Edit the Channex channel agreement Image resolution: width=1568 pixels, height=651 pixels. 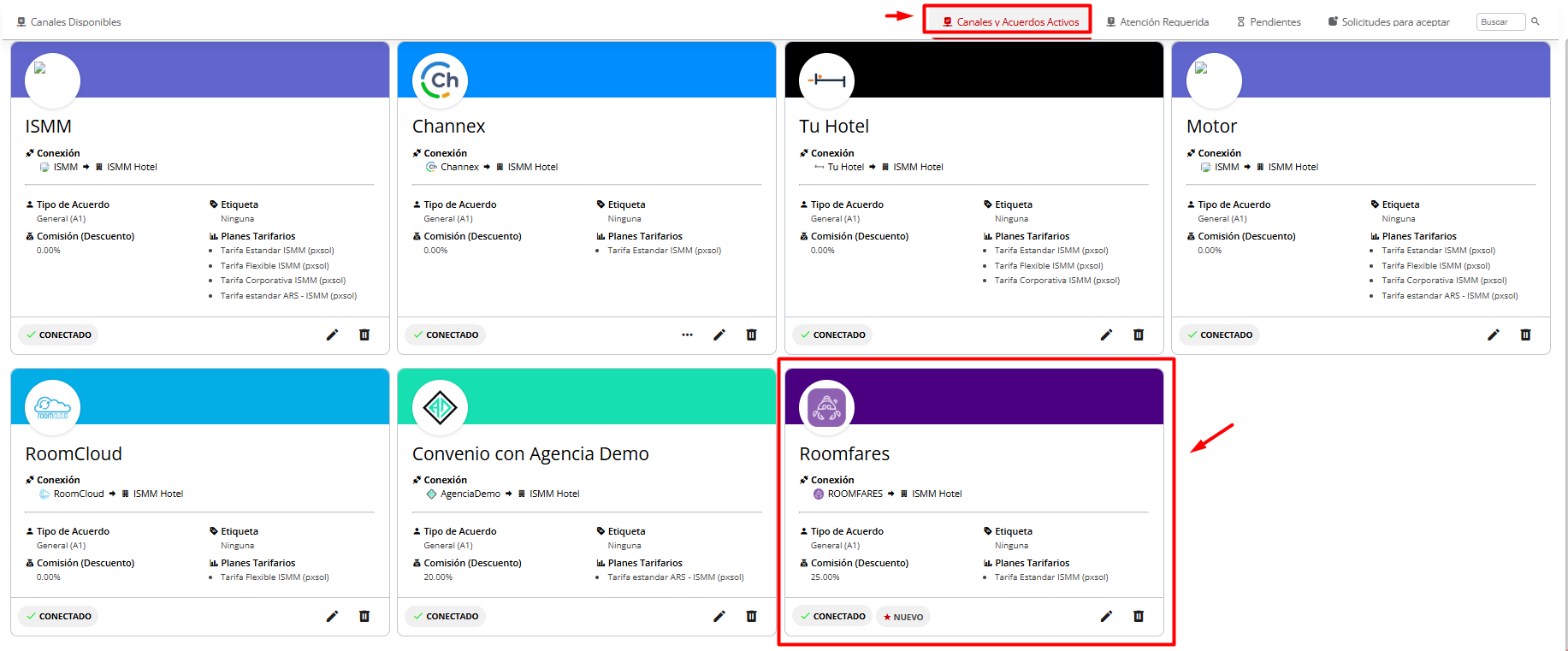click(719, 334)
